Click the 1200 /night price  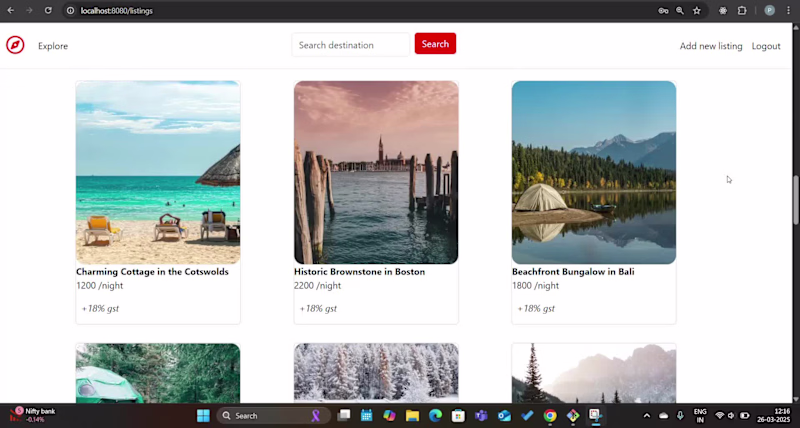(99, 286)
